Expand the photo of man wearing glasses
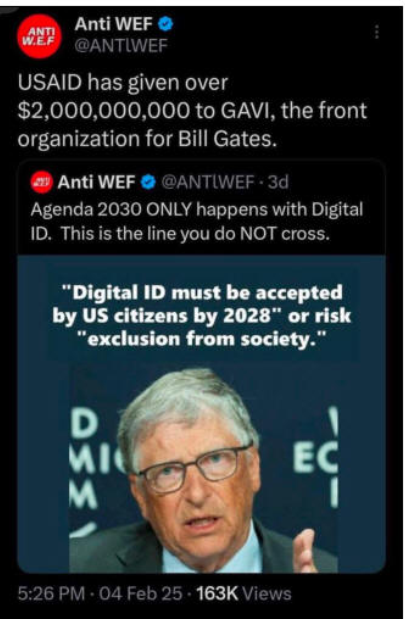This screenshot has height=619, width=405. click(x=203, y=469)
